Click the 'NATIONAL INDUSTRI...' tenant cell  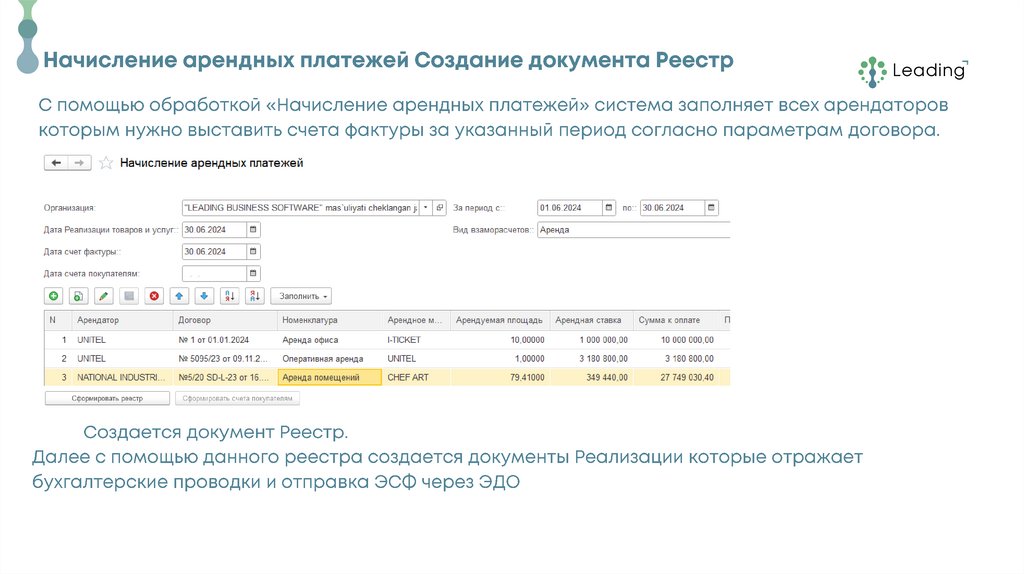(122, 377)
